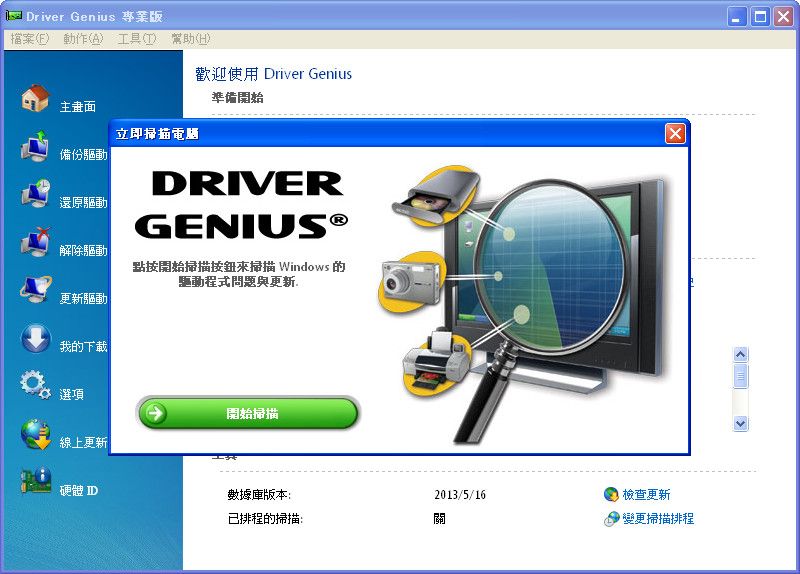Open the 工具(T) menu
Image resolution: width=800 pixels, height=574 pixels.
[x=136, y=39]
